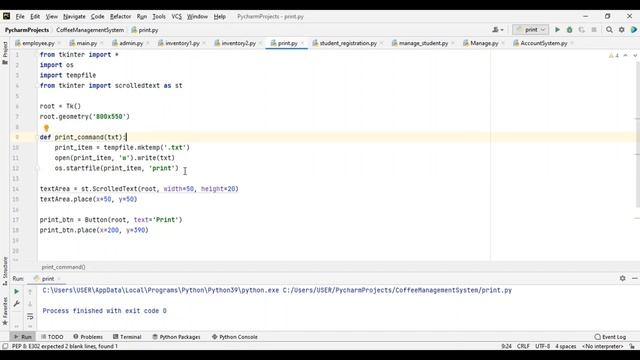Open the Run menu

(x=142, y=16)
